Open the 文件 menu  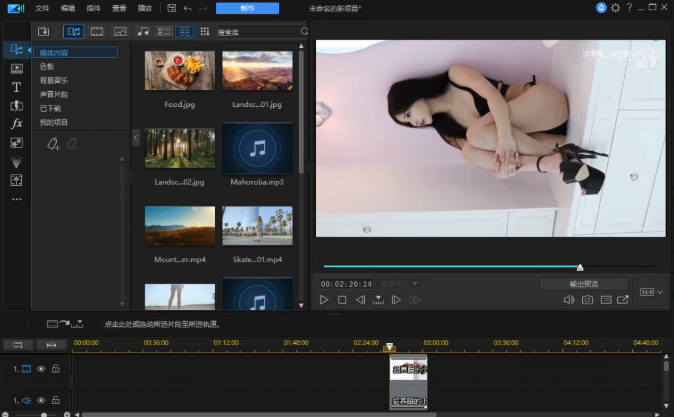(x=42, y=7)
